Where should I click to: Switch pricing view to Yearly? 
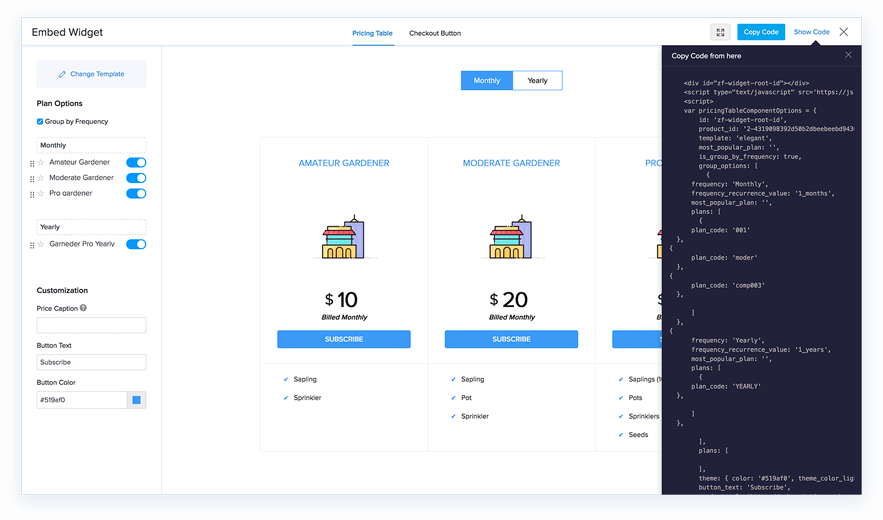pos(537,81)
